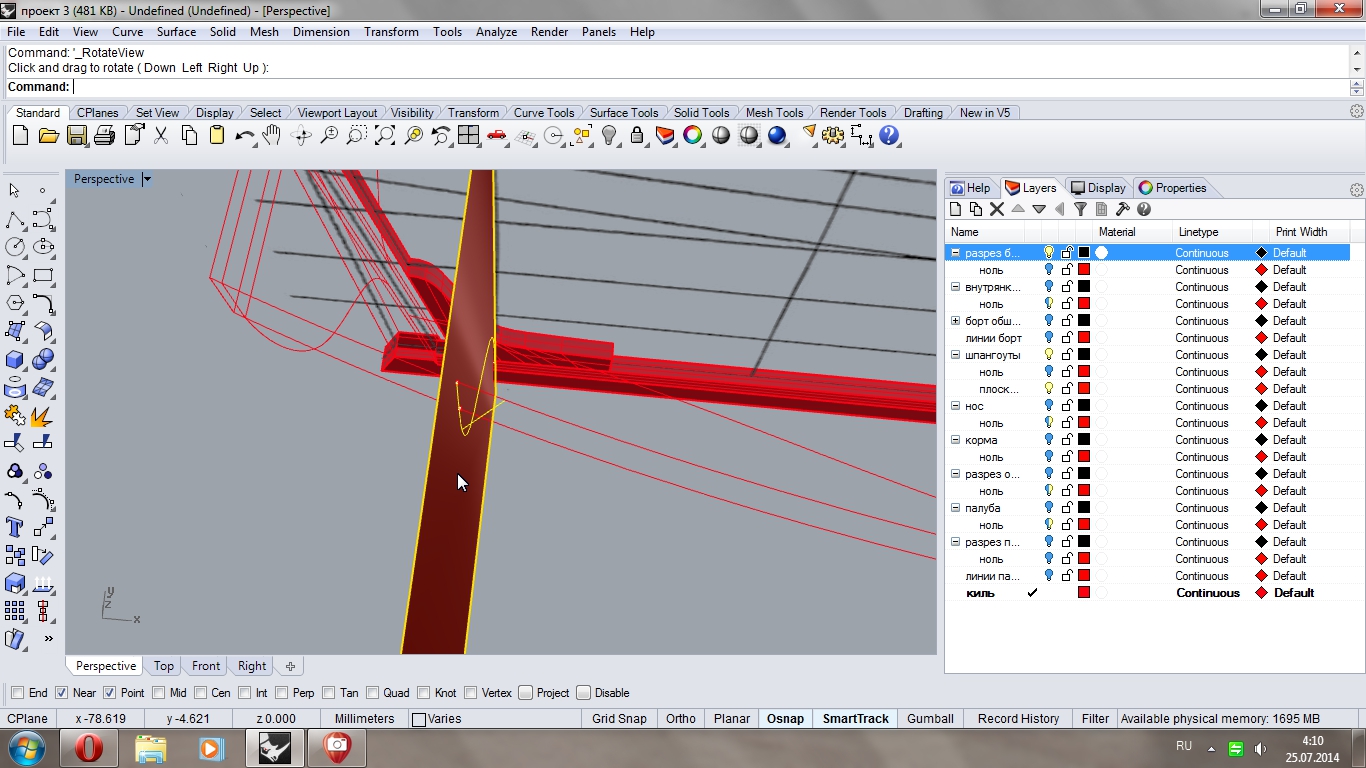The height and width of the screenshot is (768, 1366).
Task: Toggle the Mid osnap checkbox
Action: [159, 693]
